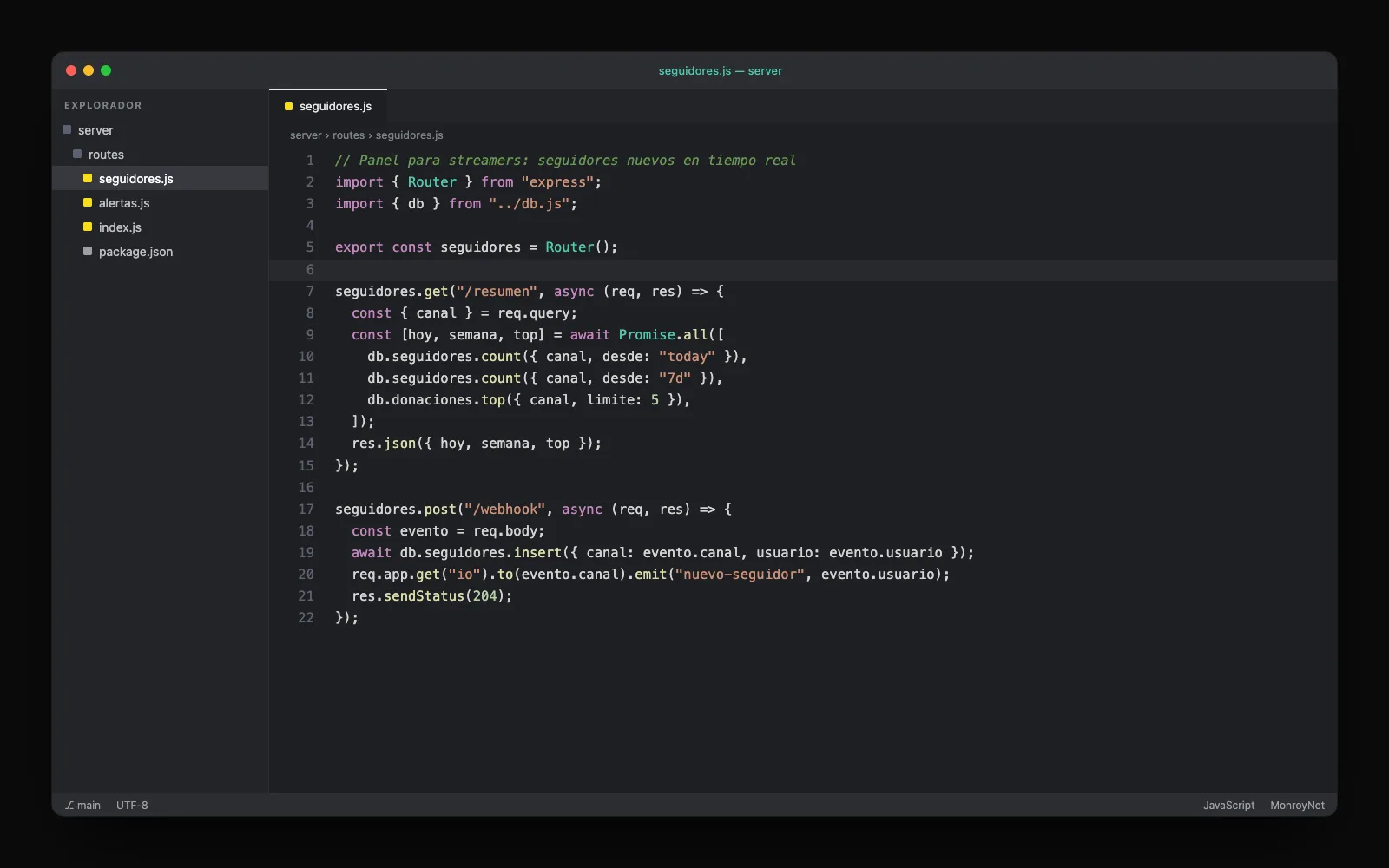
Task: Click the package.json file icon
Action: 88,252
